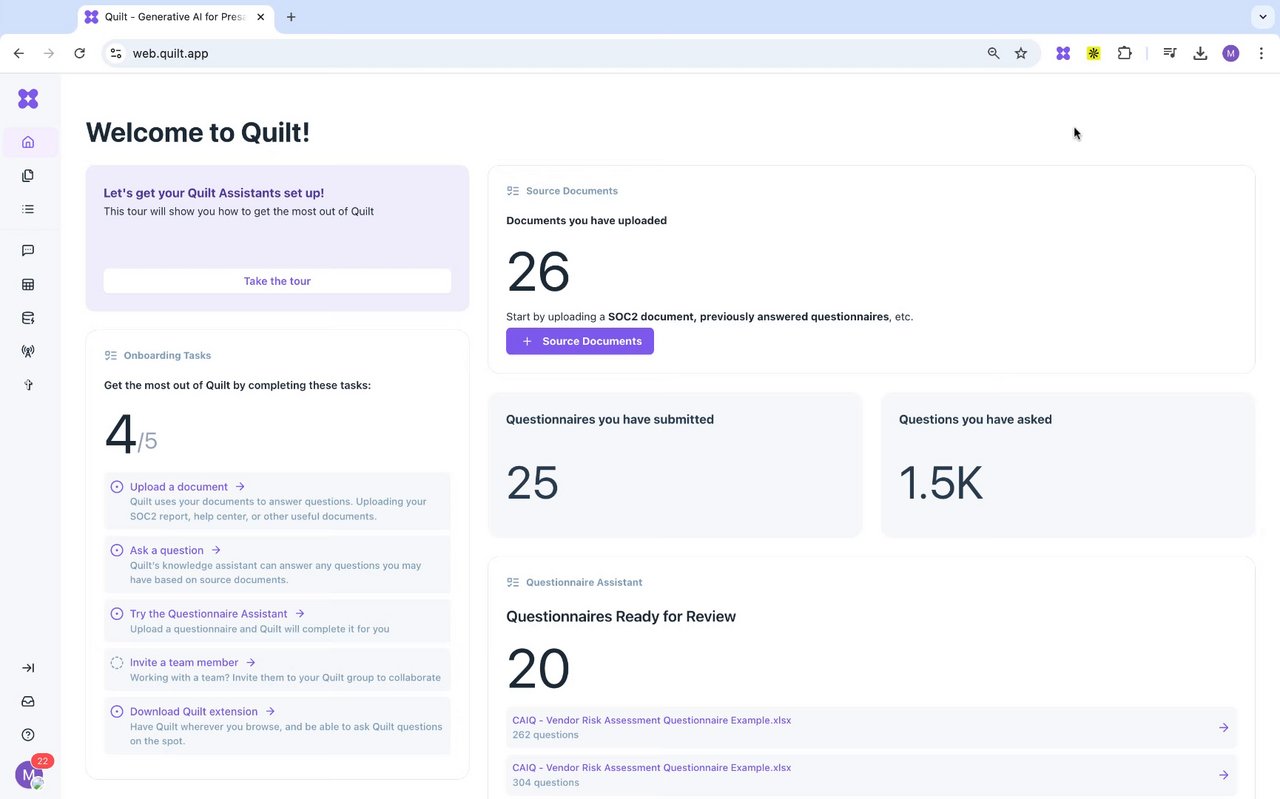Open the browser extensions puzzle icon
The image size is (1280, 799).
click(1125, 53)
